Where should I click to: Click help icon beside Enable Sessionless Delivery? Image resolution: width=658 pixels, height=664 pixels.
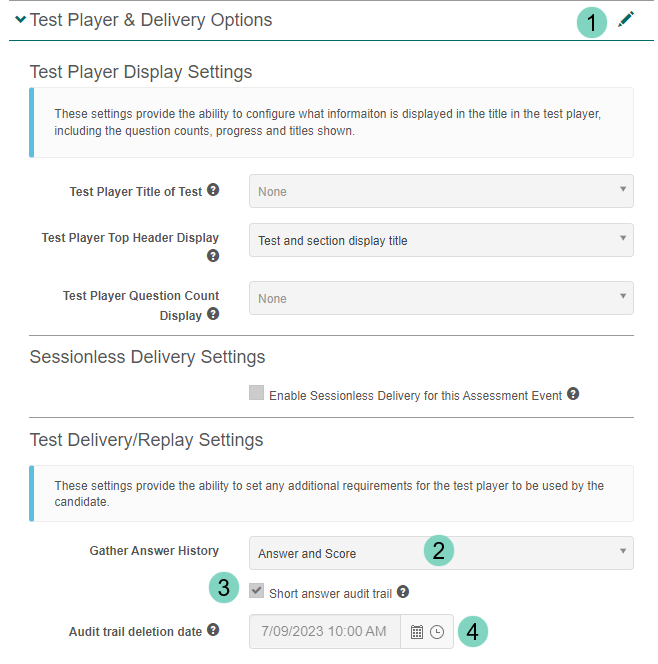click(573, 394)
